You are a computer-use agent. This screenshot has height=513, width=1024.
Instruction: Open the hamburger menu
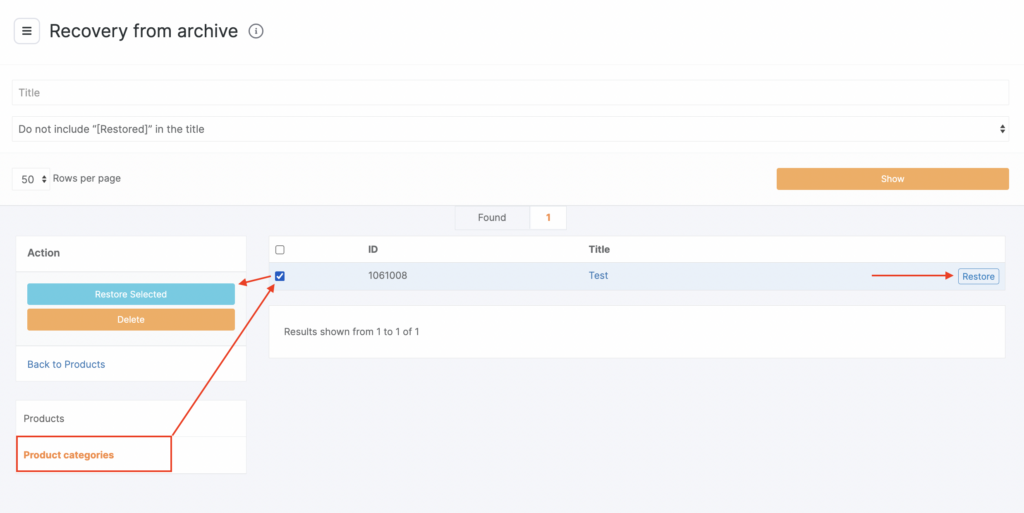(27, 31)
